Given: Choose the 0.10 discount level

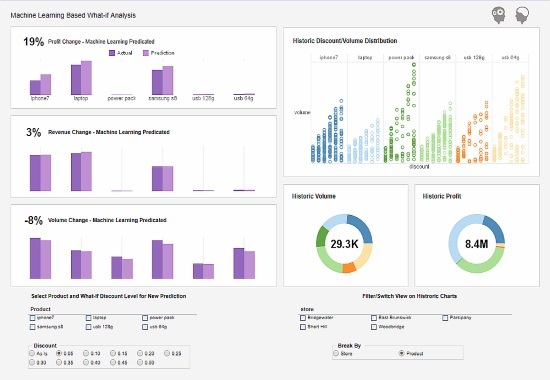Looking at the screenshot, I should [x=86, y=353].
